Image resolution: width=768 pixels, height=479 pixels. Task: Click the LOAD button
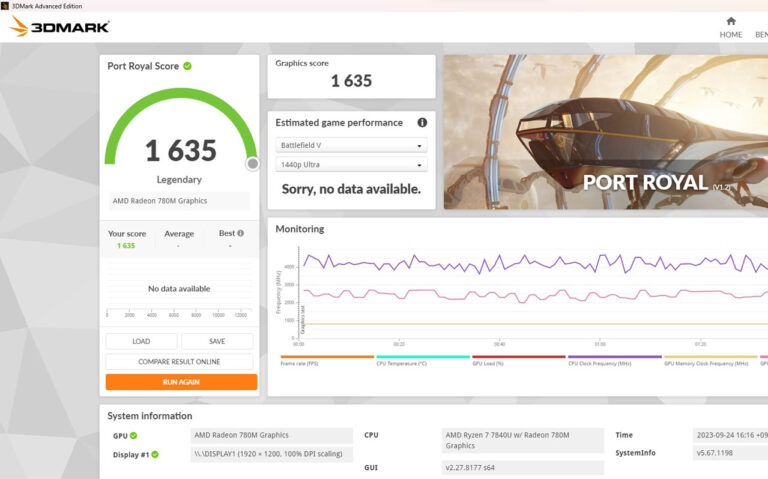click(141, 341)
